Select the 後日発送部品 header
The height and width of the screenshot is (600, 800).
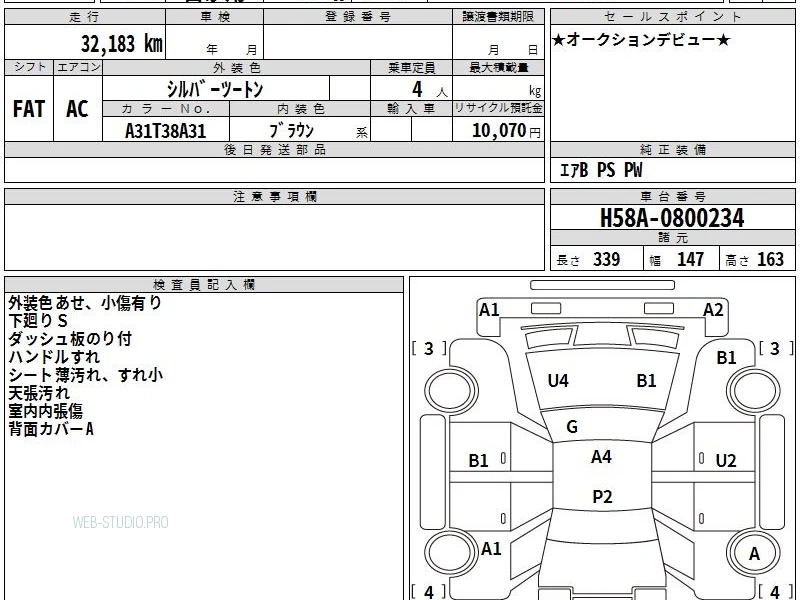pyautogui.click(x=274, y=150)
